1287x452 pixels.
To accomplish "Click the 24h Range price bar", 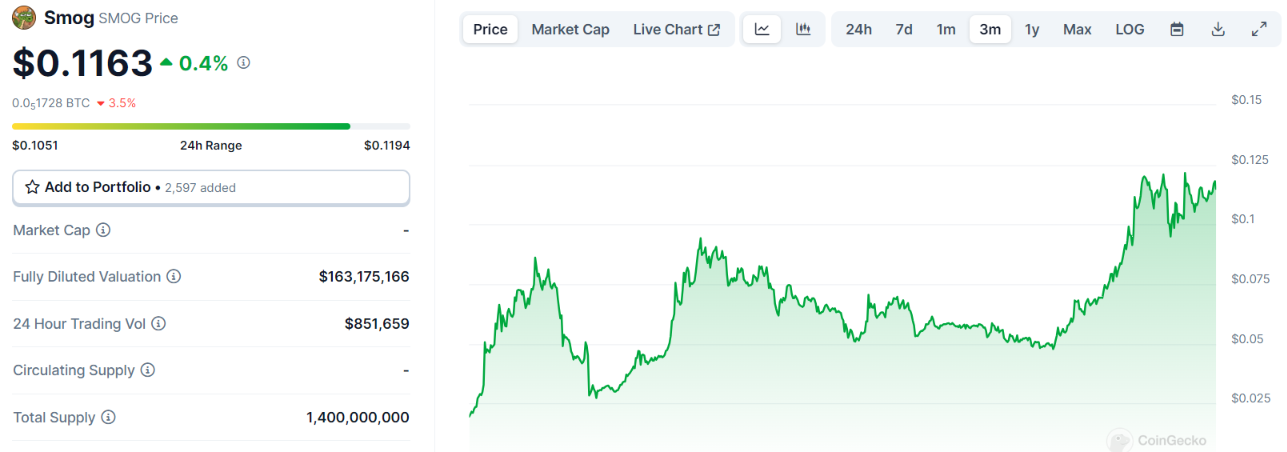I will [210, 126].
